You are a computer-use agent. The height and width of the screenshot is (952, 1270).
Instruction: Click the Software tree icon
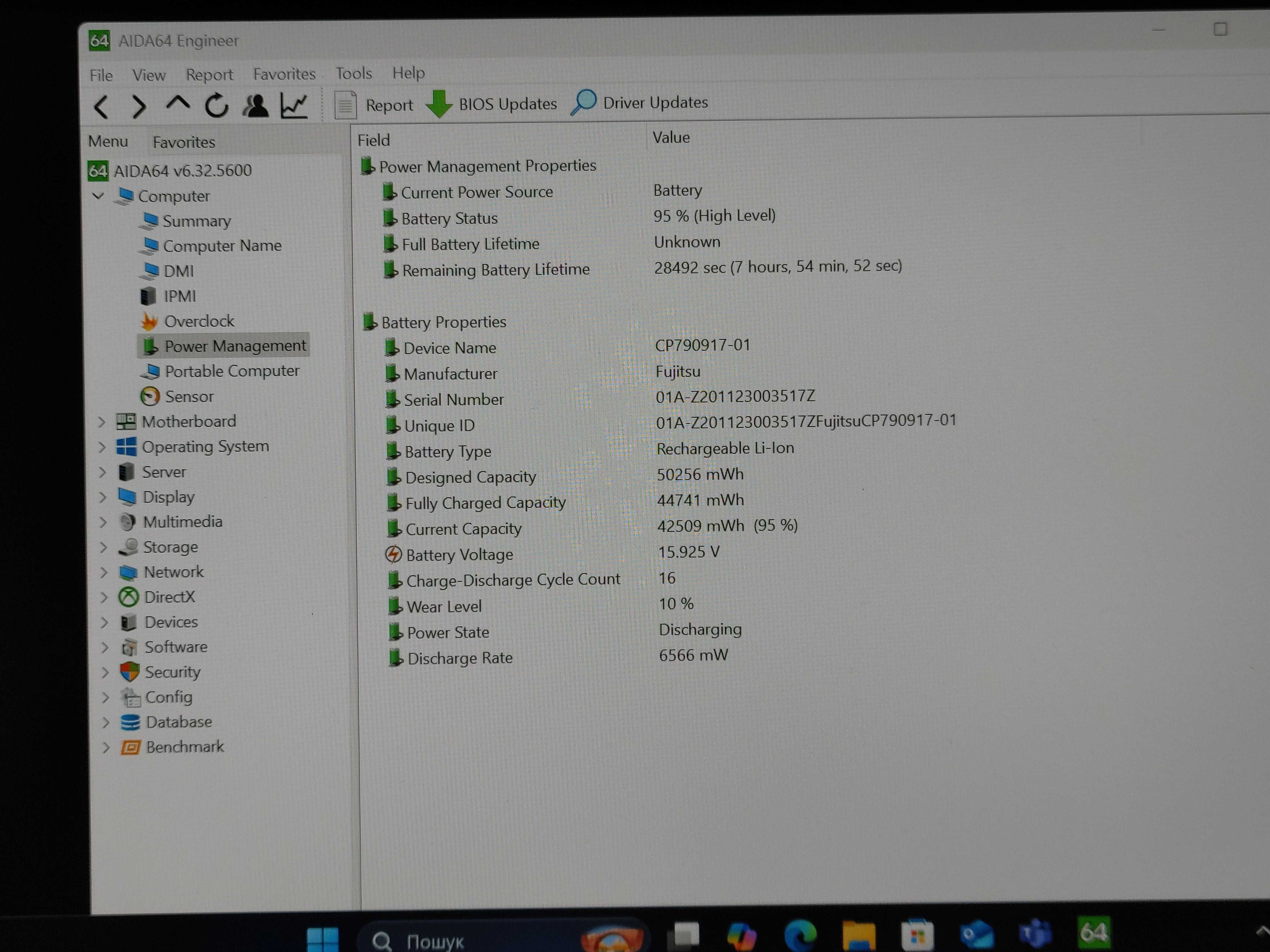[x=129, y=647]
